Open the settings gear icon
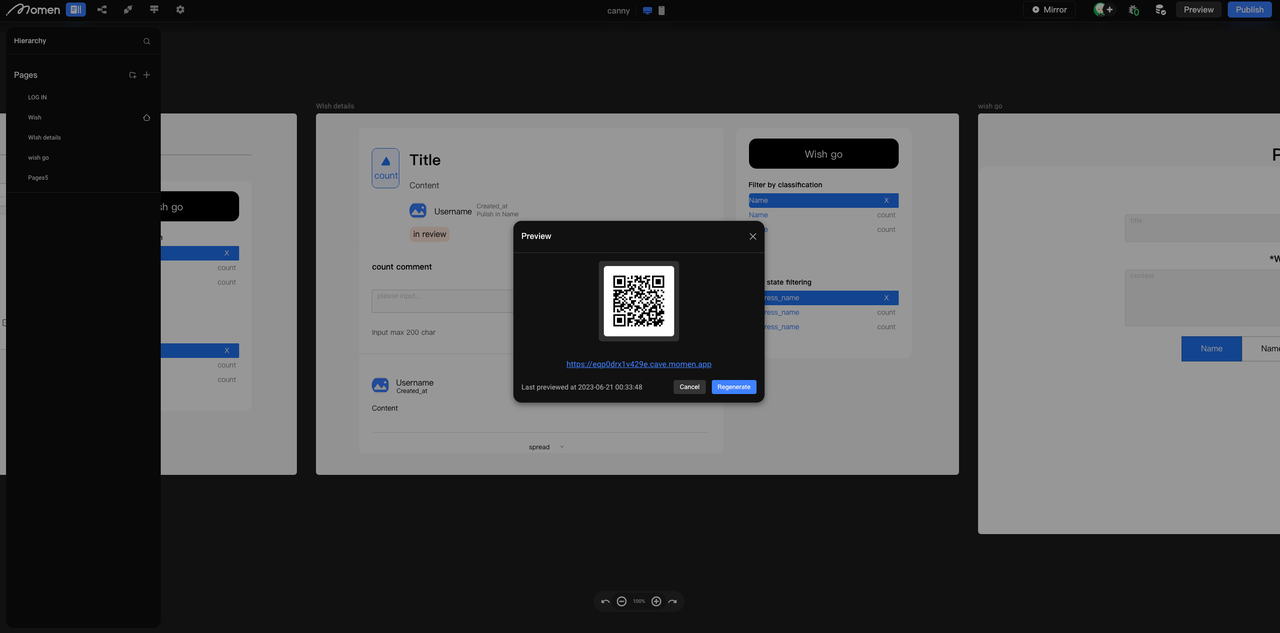This screenshot has height=633, width=1280. pyautogui.click(x=180, y=9)
